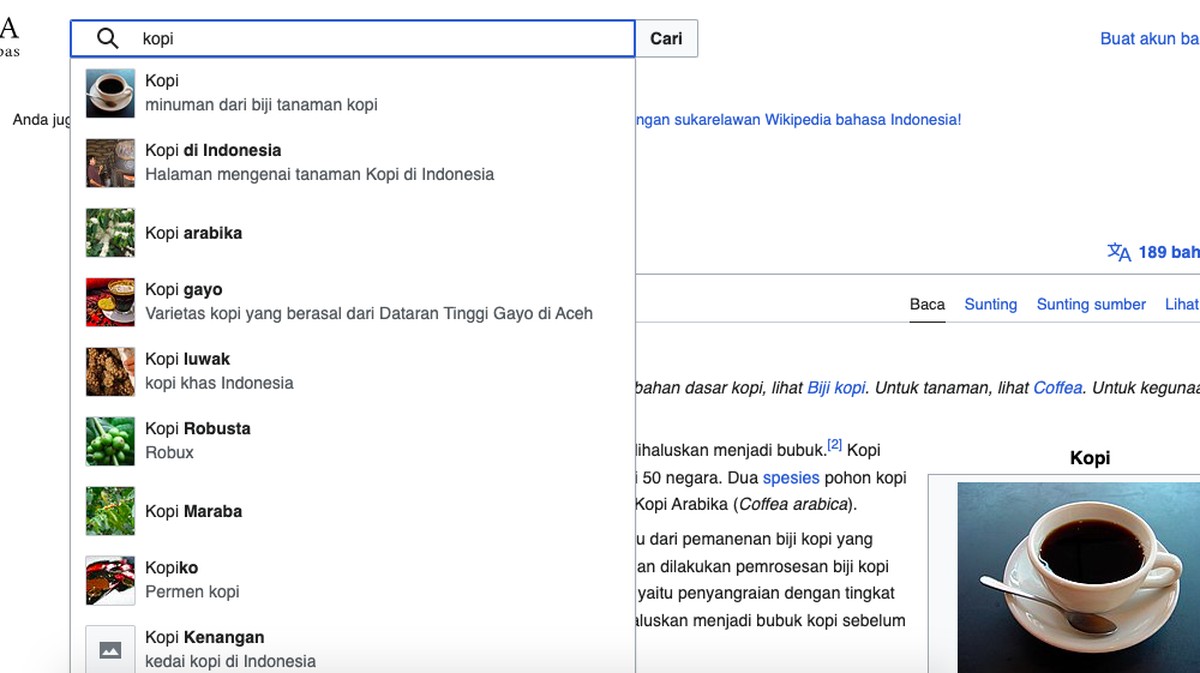The height and width of the screenshot is (673, 1200).
Task: Follow the Biji kopi link
Action: pos(836,388)
